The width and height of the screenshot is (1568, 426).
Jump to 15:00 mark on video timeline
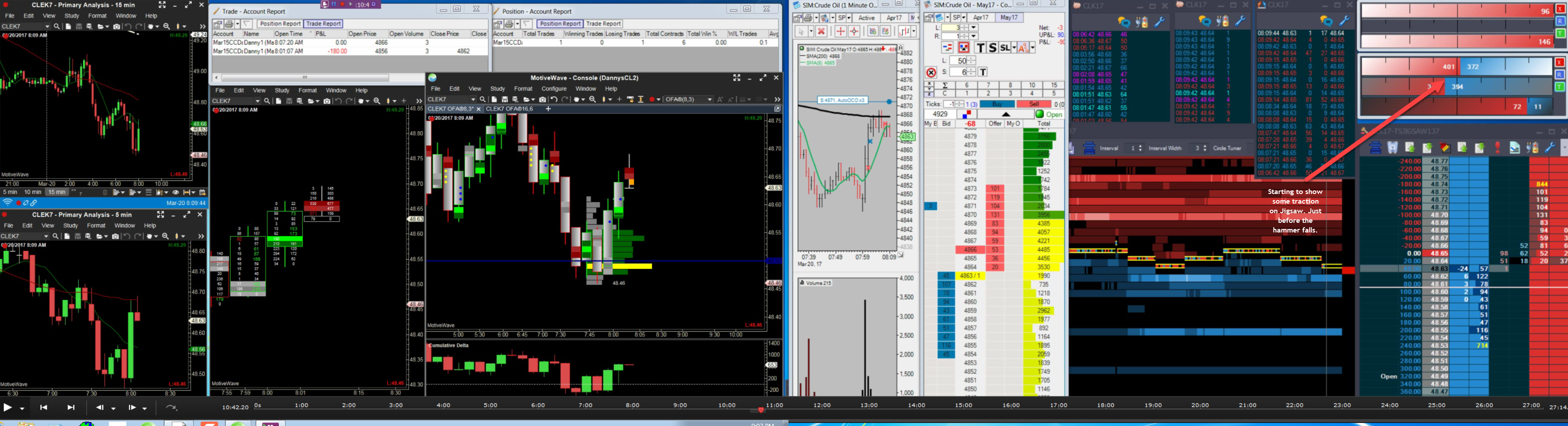[x=963, y=405]
